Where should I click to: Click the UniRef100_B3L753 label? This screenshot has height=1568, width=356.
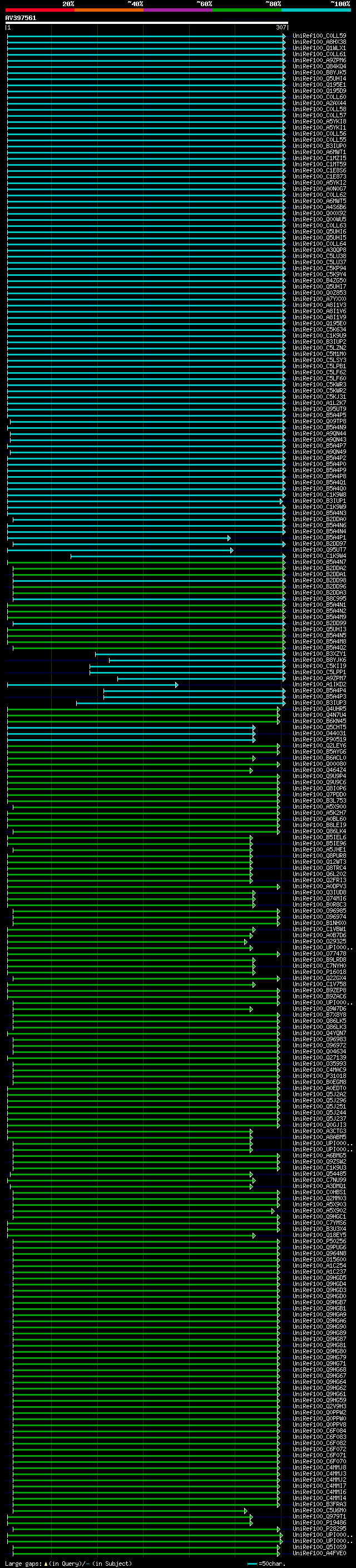click(x=319, y=800)
